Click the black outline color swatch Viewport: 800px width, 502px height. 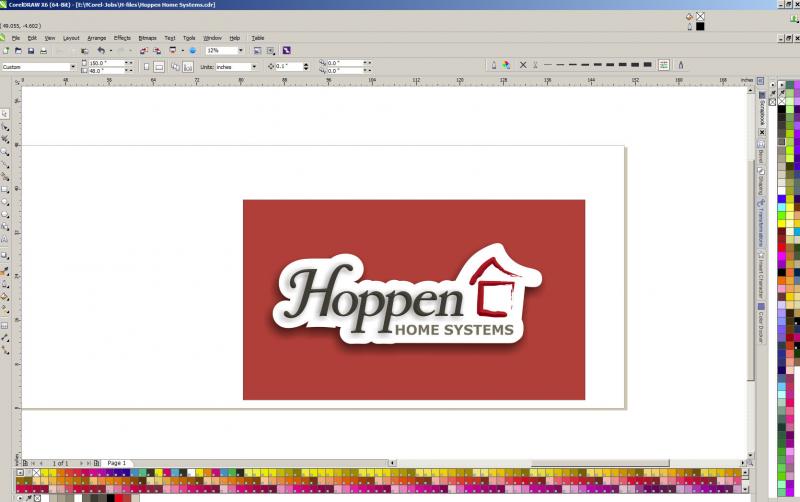[700, 26]
